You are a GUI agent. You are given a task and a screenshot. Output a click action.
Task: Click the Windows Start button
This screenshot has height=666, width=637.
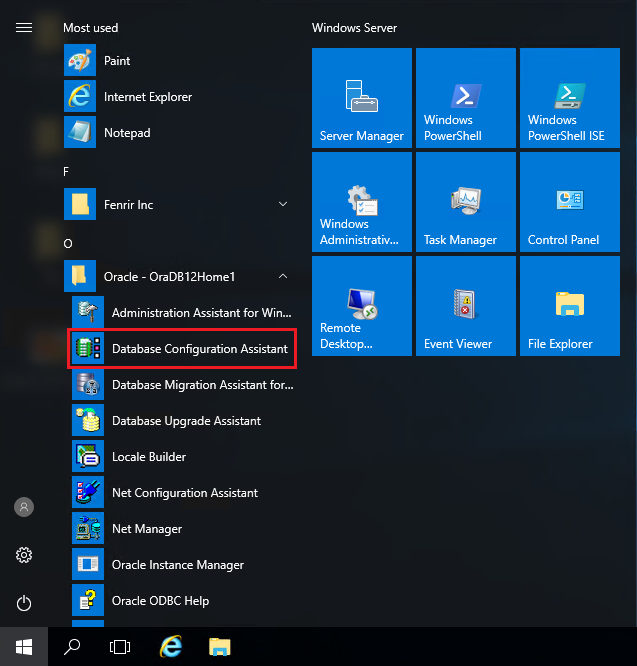pos(24,647)
